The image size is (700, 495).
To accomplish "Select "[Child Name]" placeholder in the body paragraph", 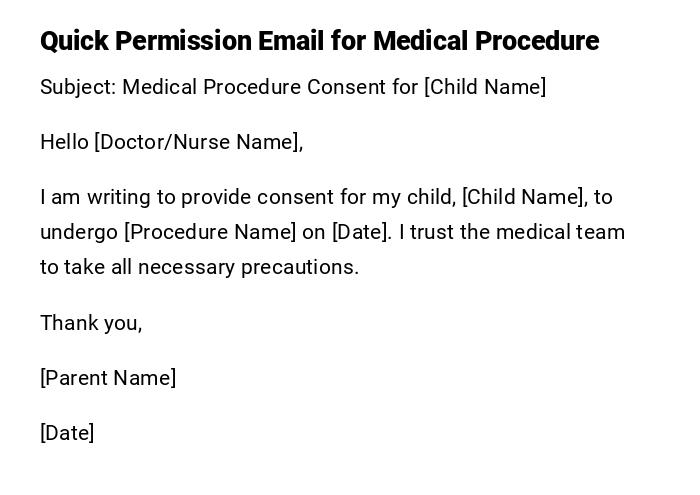I will [x=524, y=197].
